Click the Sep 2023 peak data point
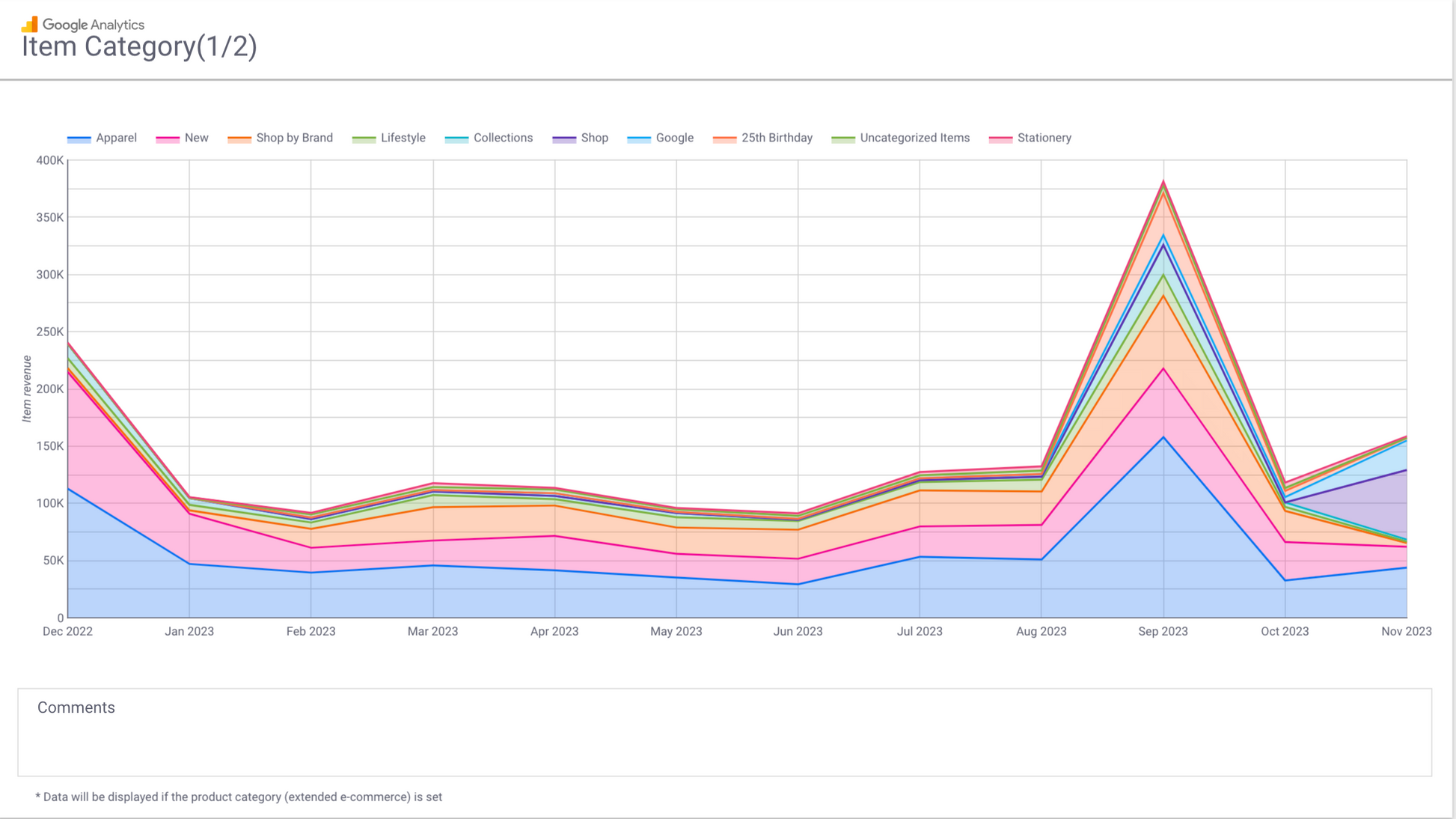Viewport: 1456px width, 819px height. pyautogui.click(x=1163, y=181)
